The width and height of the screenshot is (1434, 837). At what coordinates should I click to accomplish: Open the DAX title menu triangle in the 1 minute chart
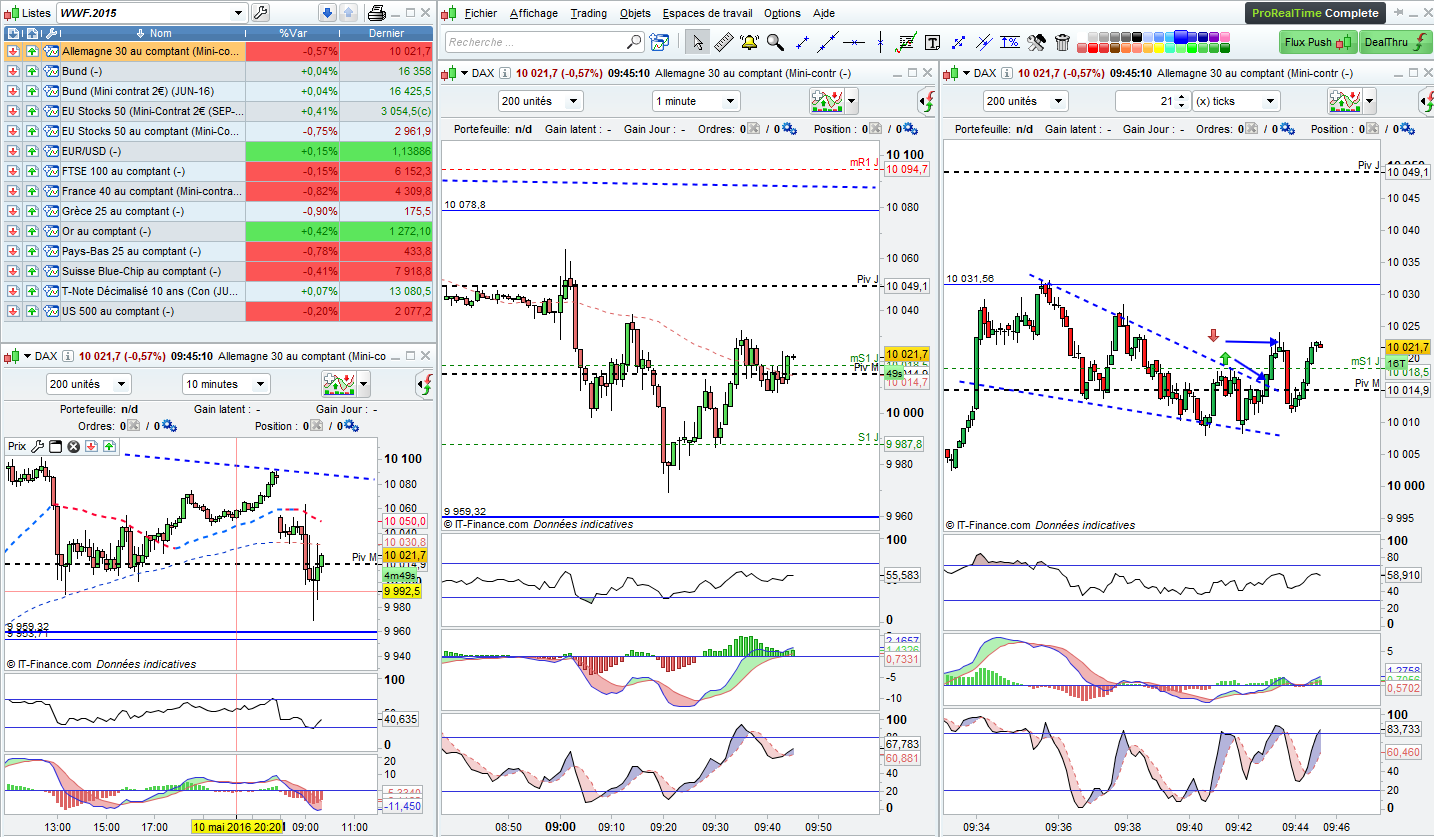pos(464,73)
